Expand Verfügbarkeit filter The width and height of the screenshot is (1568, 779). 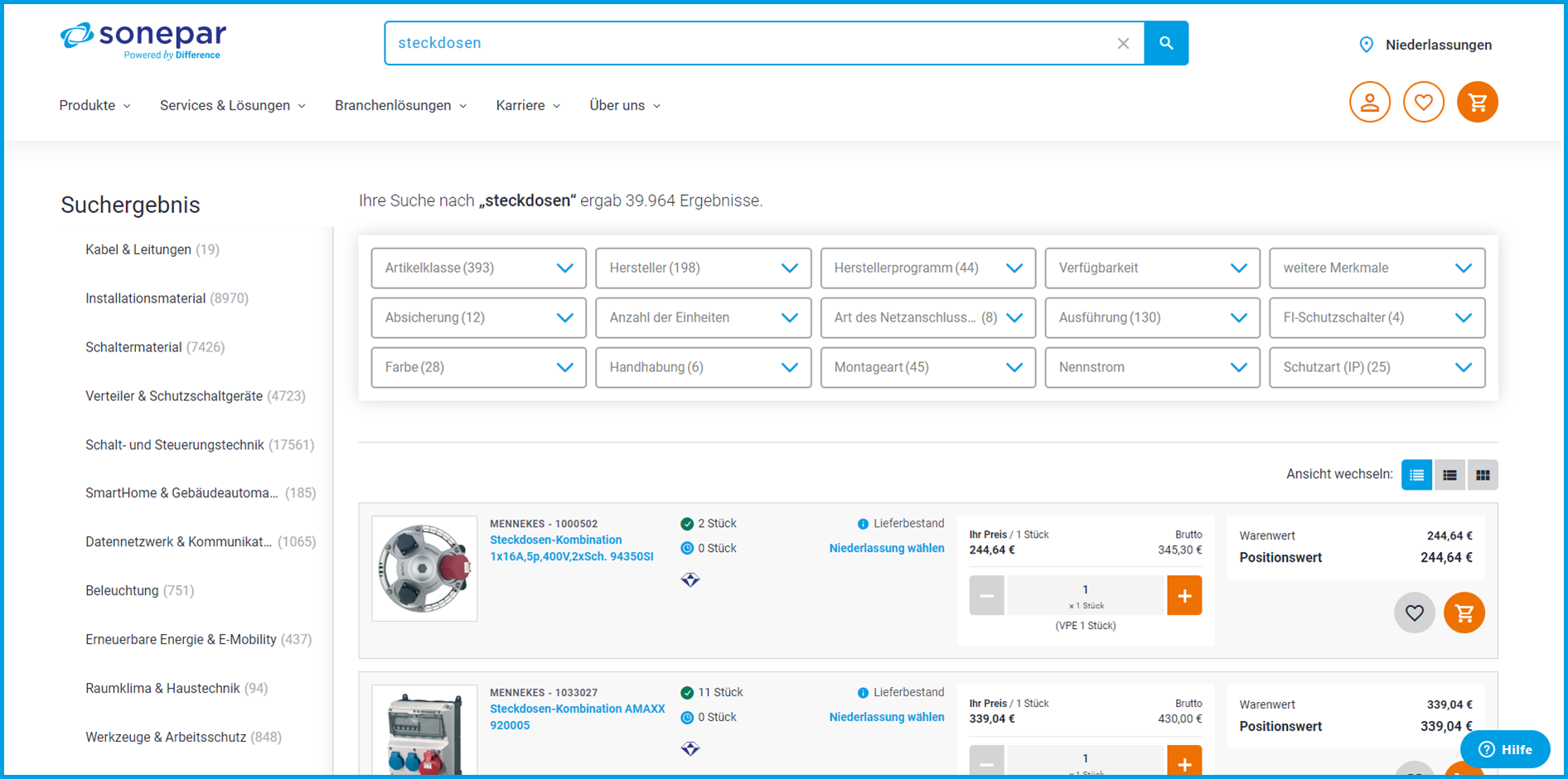click(x=1152, y=268)
